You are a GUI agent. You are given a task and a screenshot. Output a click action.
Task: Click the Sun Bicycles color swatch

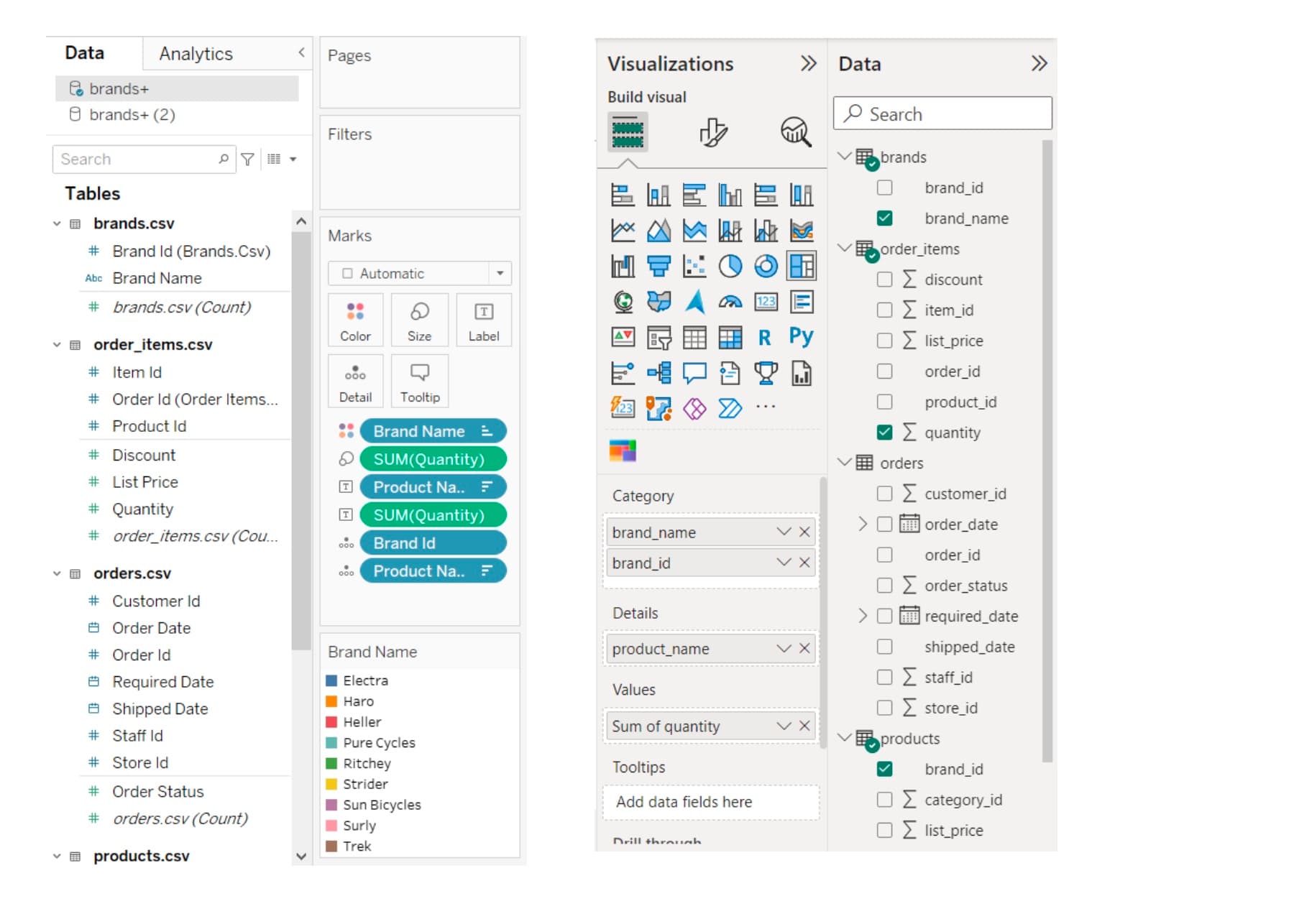pyautogui.click(x=331, y=805)
